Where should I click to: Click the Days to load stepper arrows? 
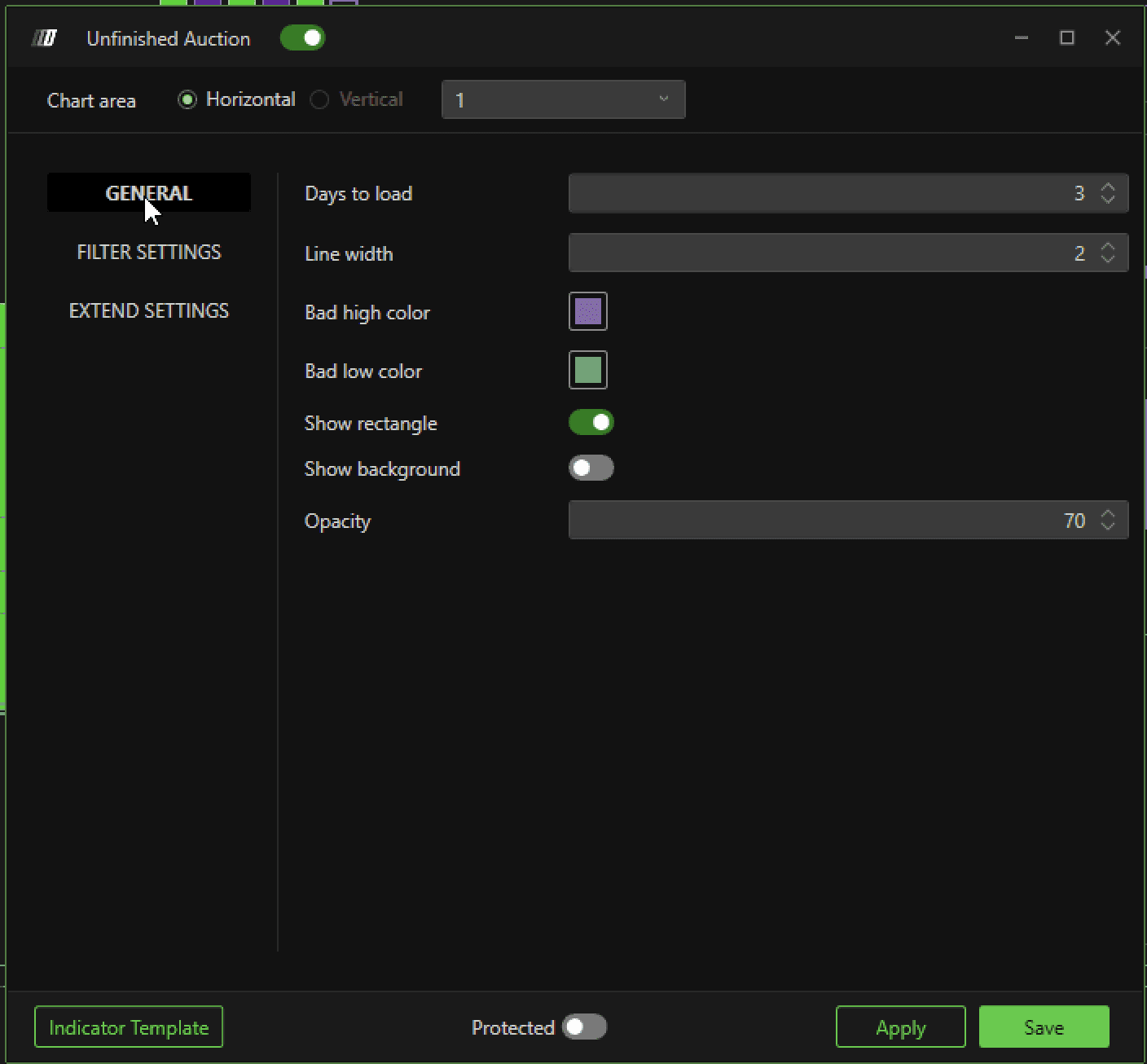pos(1108,193)
